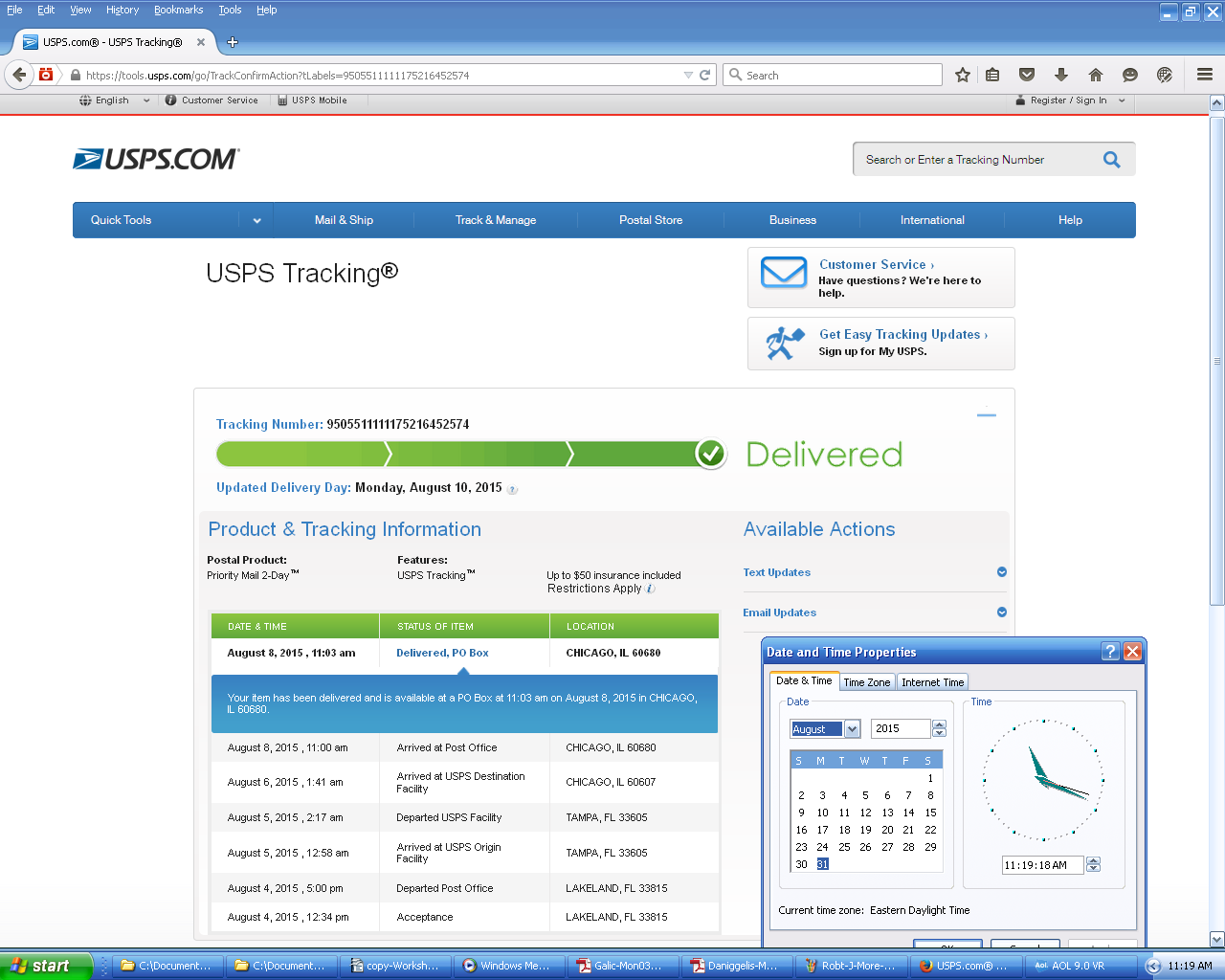Click the browser back arrow button
The image size is (1225, 980).
coord(19,75)
